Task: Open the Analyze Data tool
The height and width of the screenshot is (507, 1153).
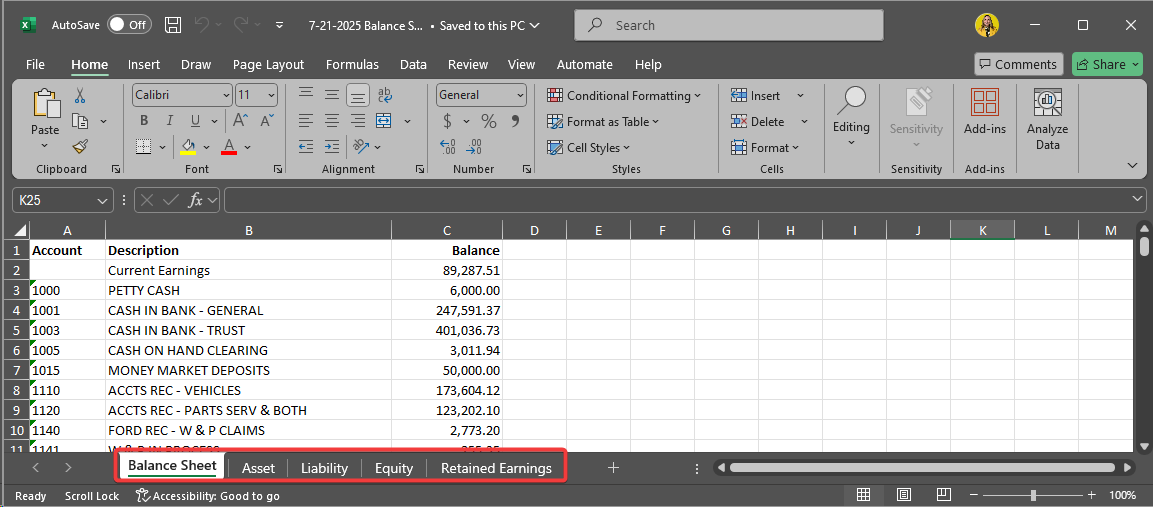Action: point(1047,118)
